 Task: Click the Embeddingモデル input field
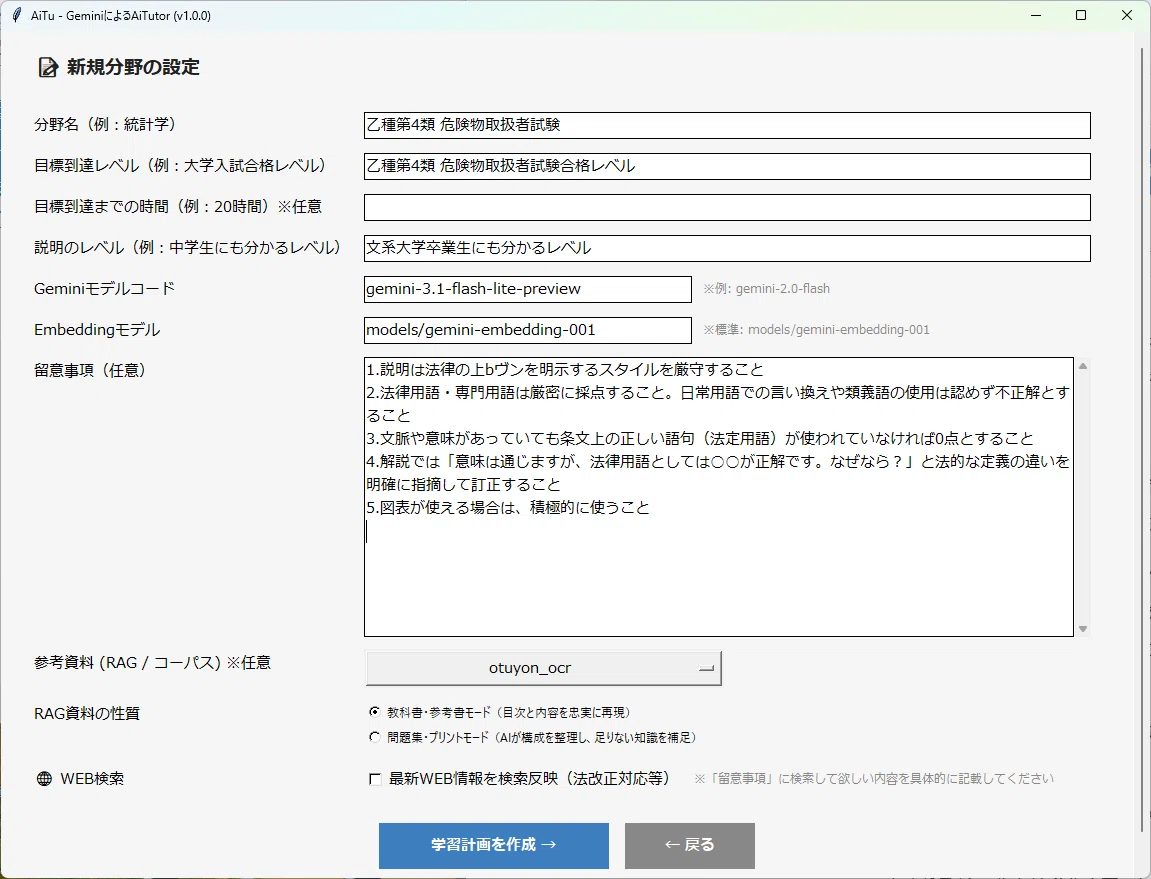[527, 330]
